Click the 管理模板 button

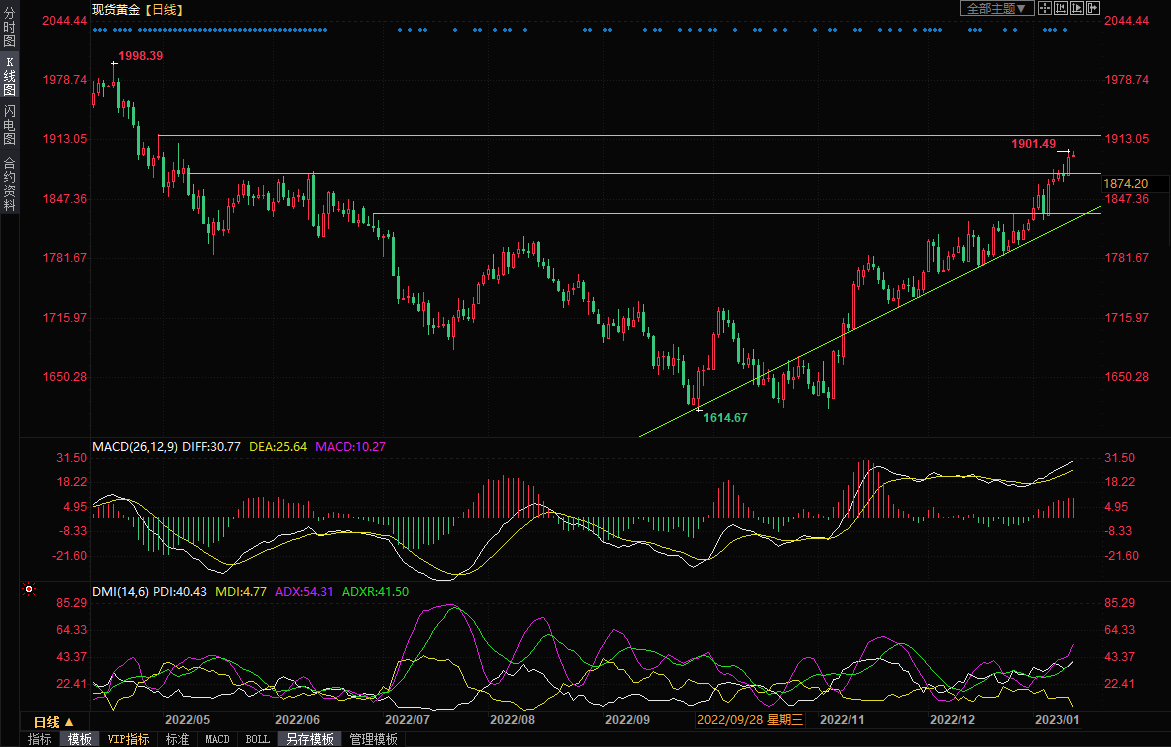coord(373,739)
